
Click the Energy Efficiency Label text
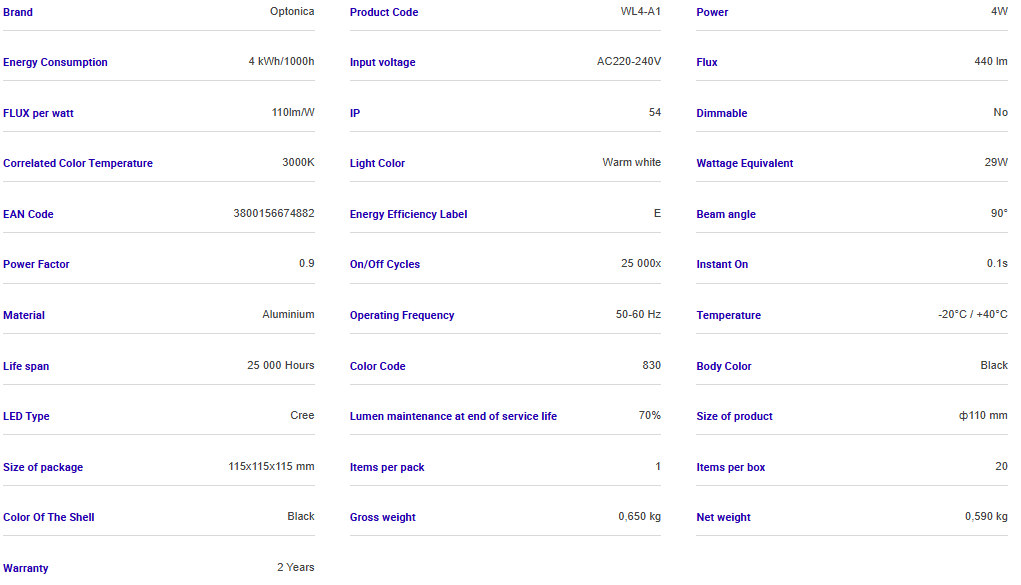[x=408, y=214]
